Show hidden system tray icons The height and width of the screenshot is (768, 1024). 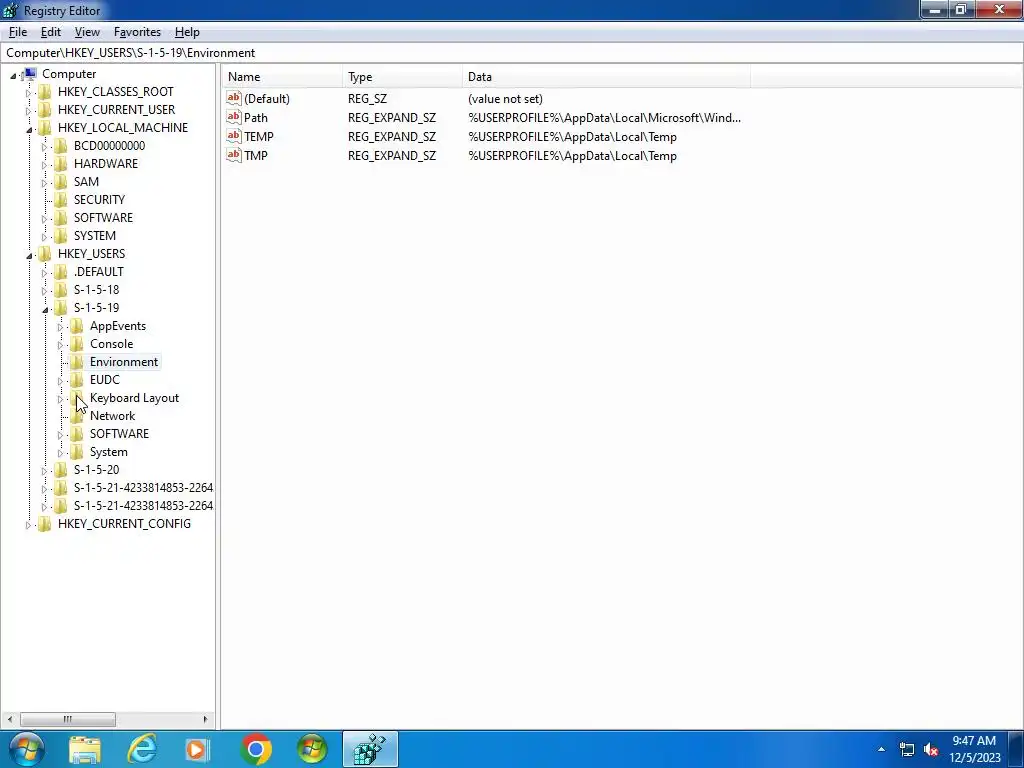tap(882, 749)
